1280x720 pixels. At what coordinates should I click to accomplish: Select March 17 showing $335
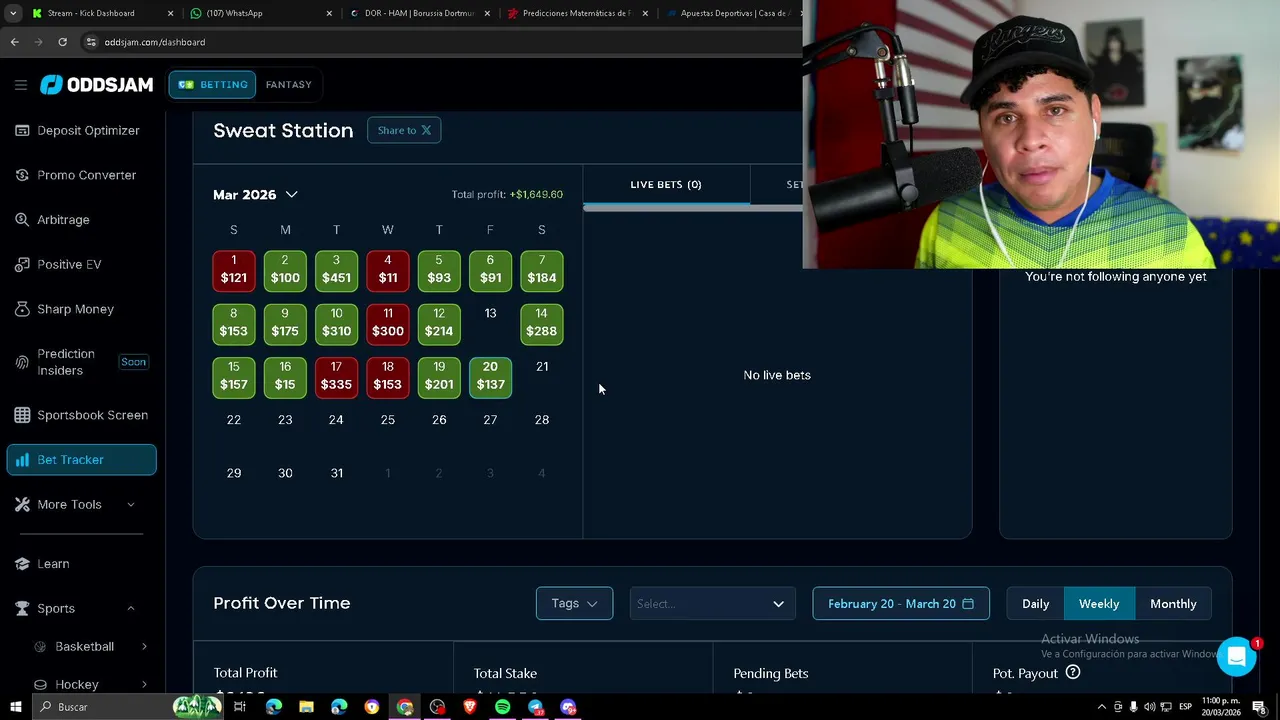point(336,376)
